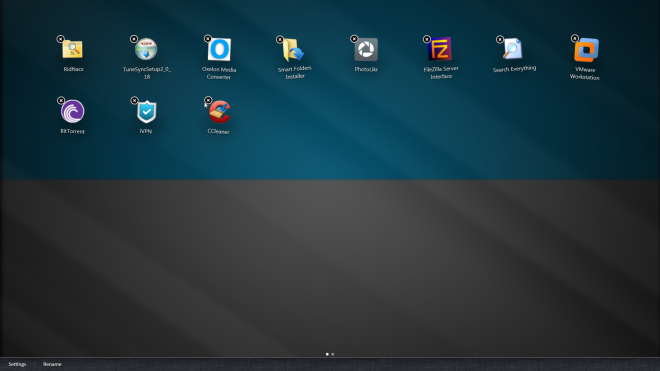Click the Oxelon Media Converter label
This screenshot has height=371, width=660.
pyautogui.click(x=219, y=73)
